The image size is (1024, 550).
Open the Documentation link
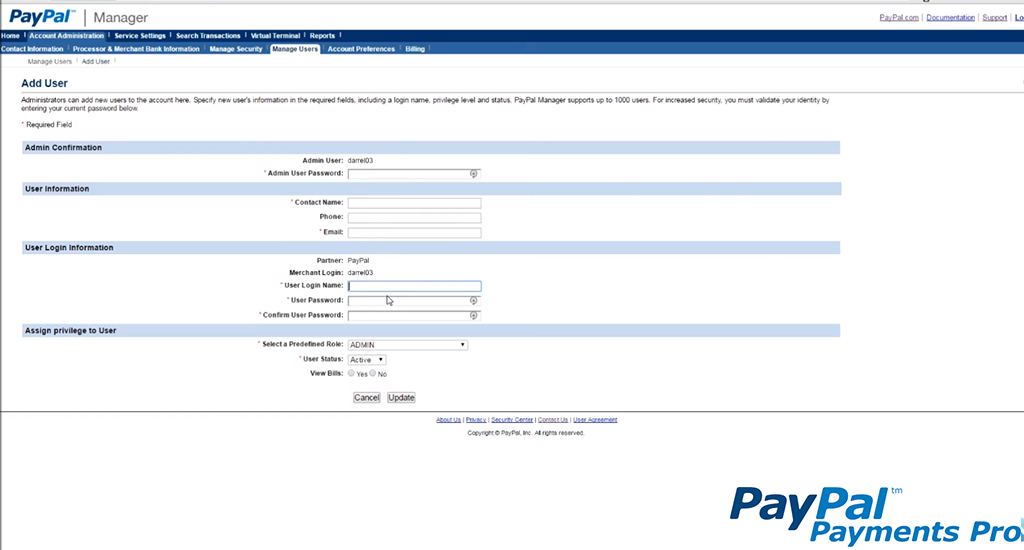click(x=950, y=18)
